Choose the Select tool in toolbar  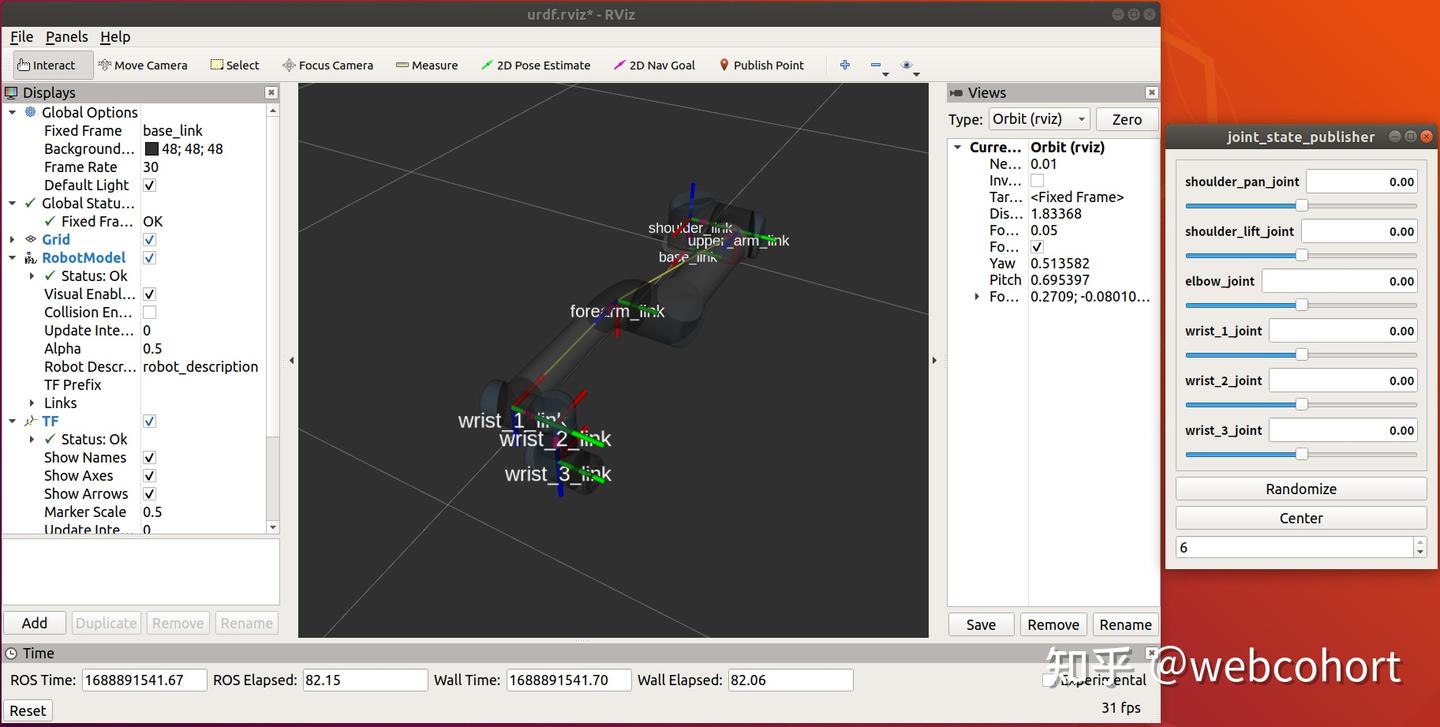tap(235, 65)
